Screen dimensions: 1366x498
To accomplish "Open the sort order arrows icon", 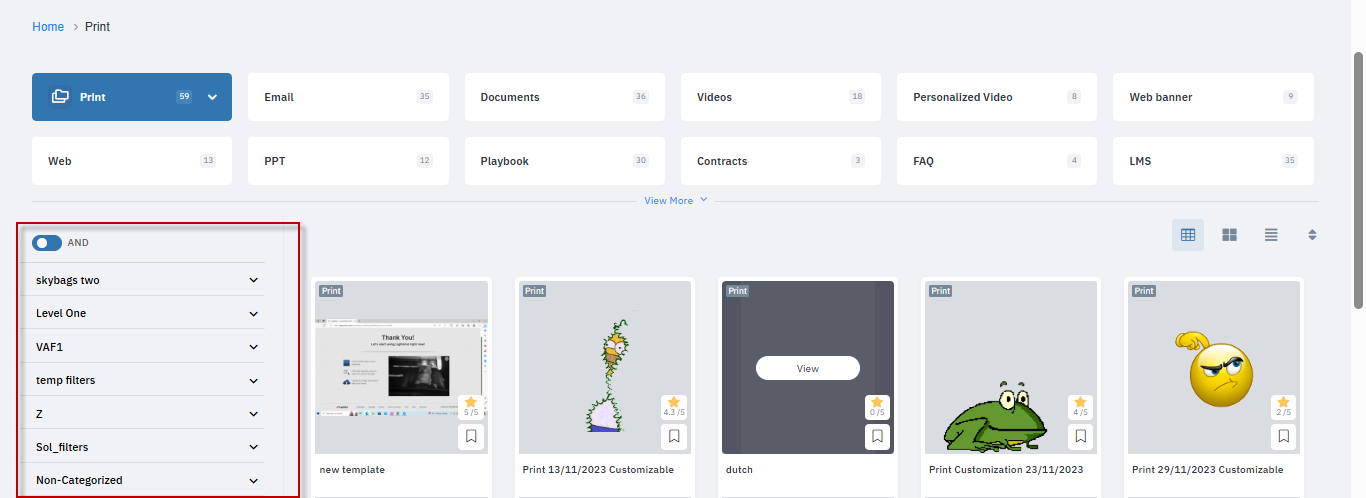I will pyautogui.click(x=1313, y=235).
